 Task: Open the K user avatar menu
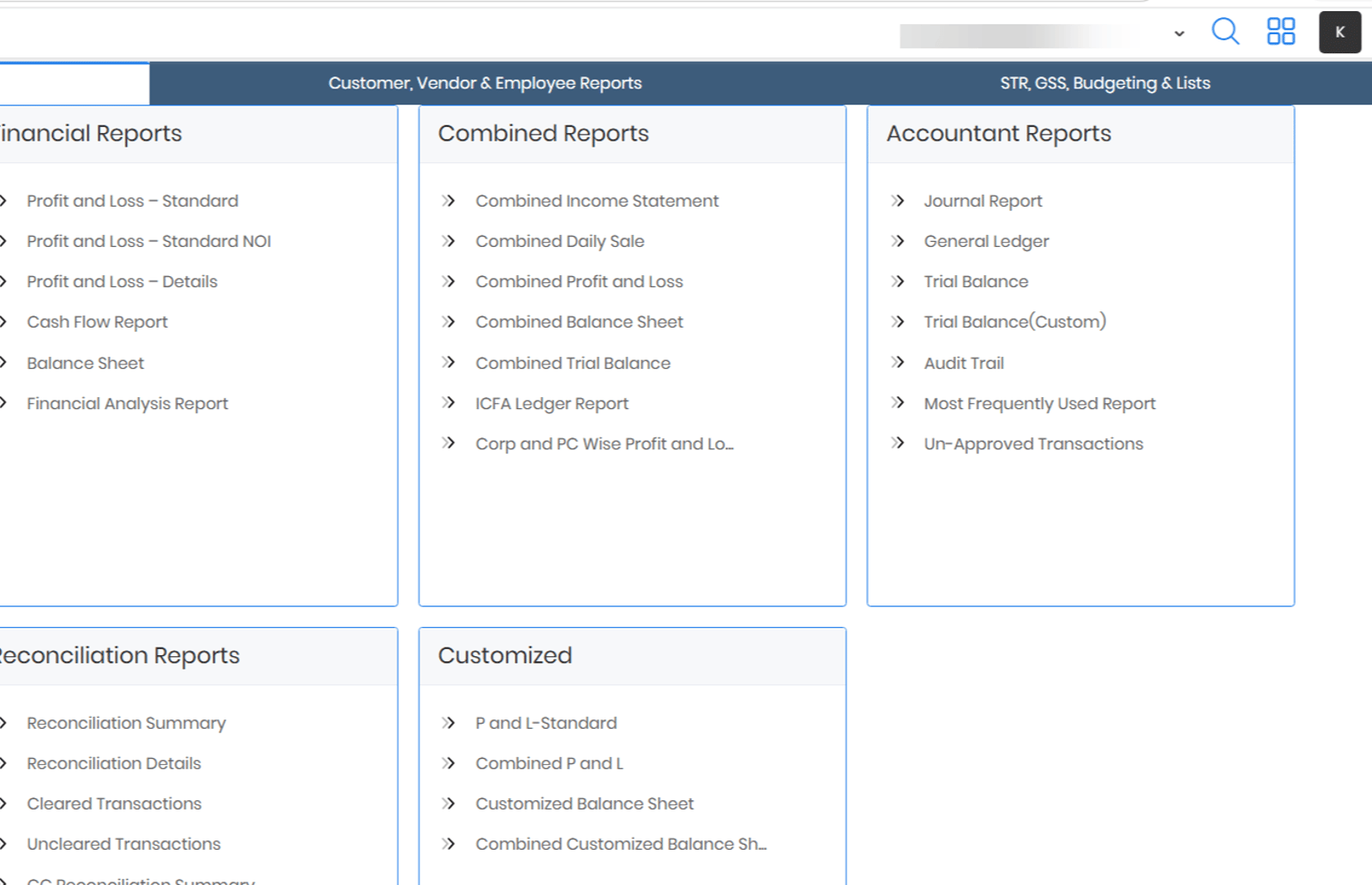pyautogui.click(x=1339, y=33)
